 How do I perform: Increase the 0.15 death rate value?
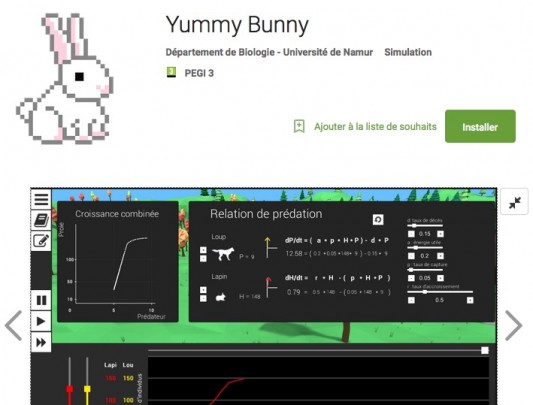(x=441, y=234)
